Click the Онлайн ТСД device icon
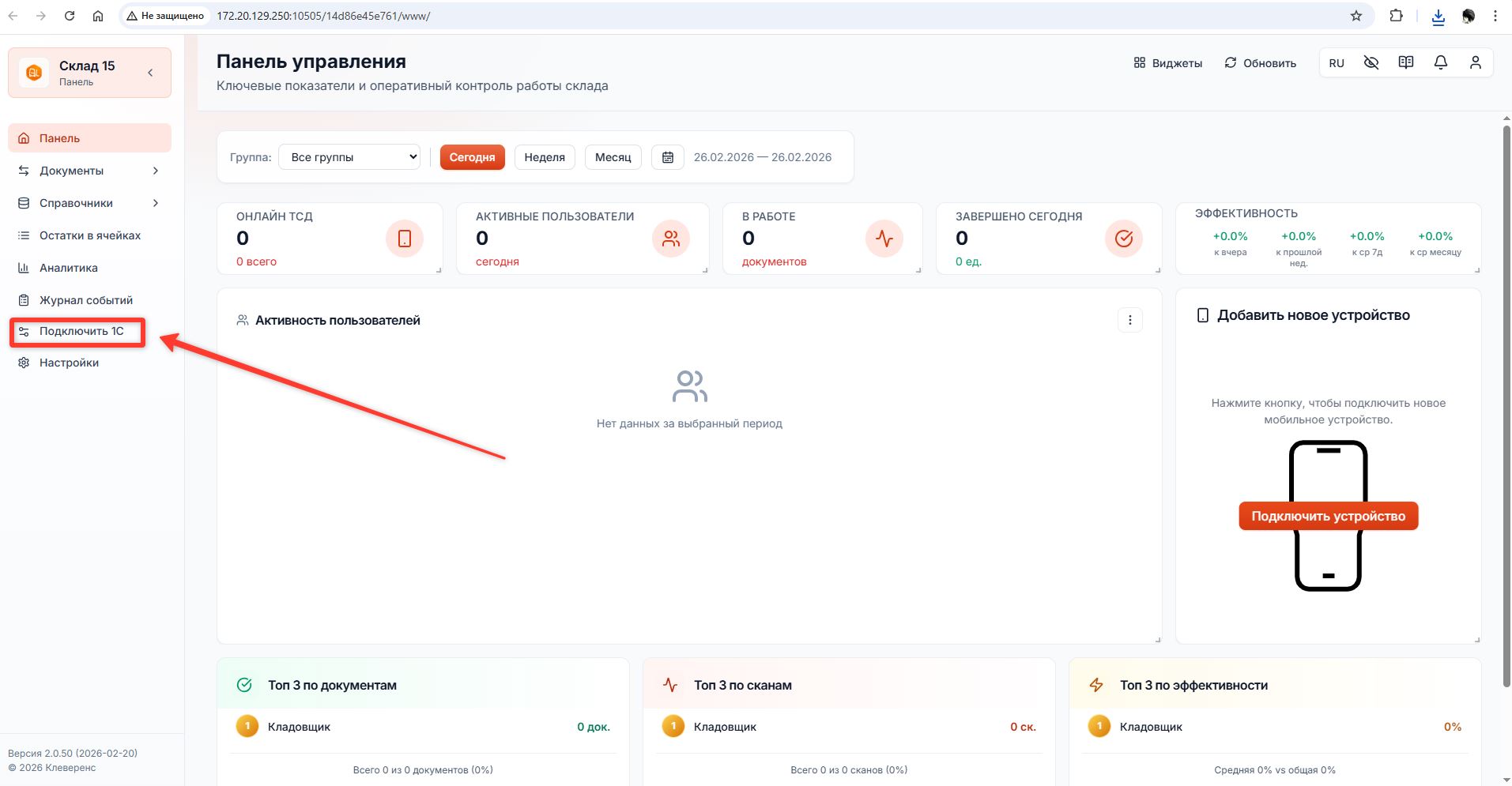Screen dimensions: 1512x786 point(405,239)
